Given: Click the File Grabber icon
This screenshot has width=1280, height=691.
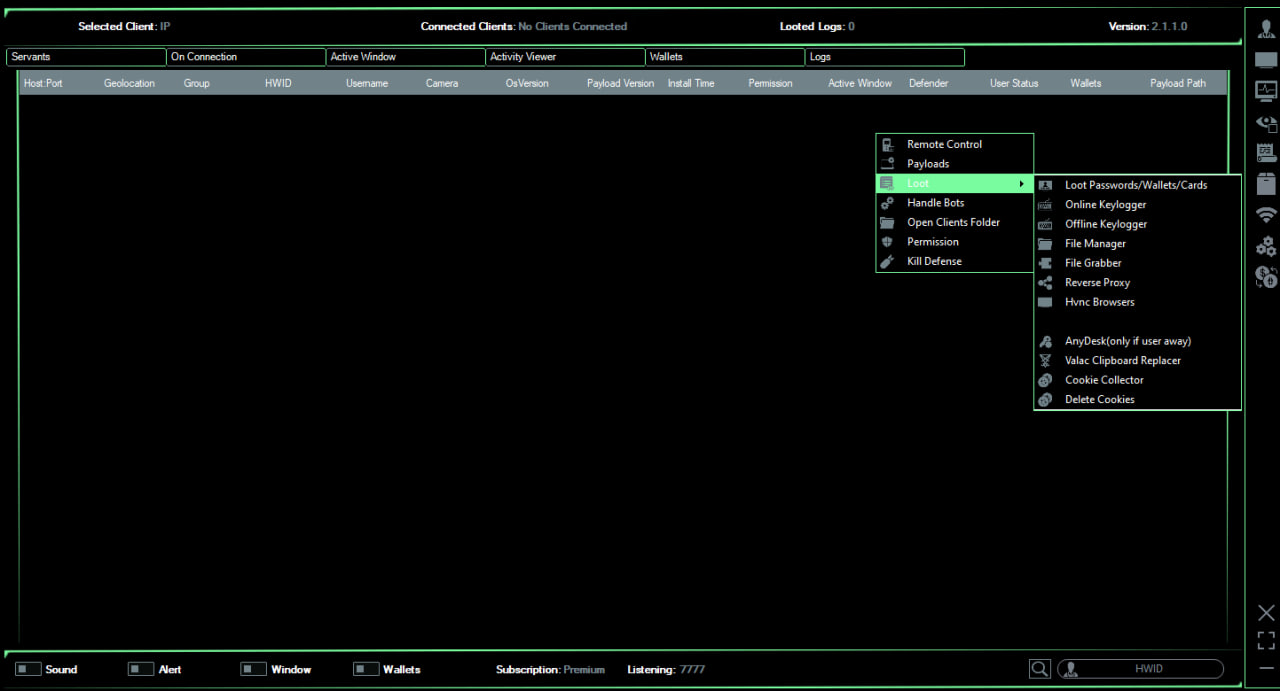Looking at the screenshot, I should pyautogui.click(x=1045, y=263).
